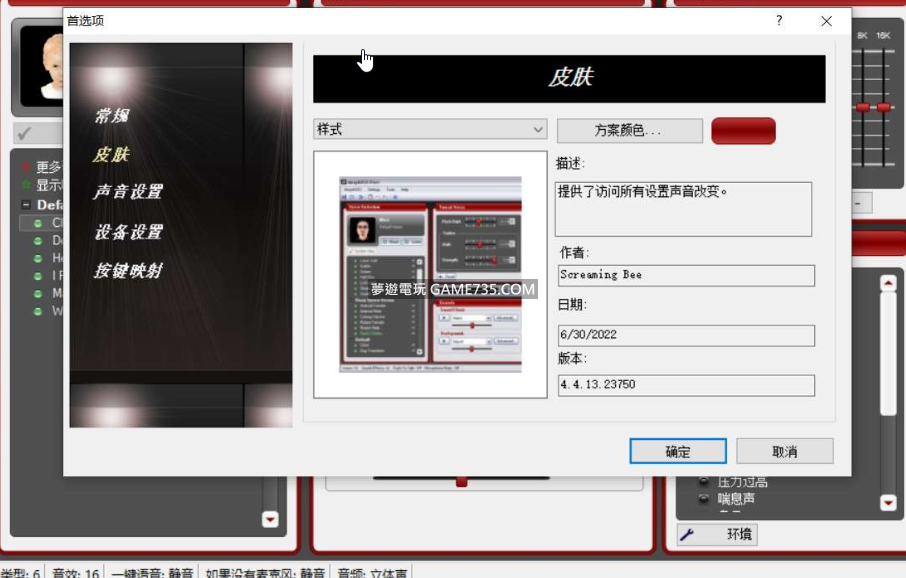Toggle the 压力过高 effect indicator
The width and height of the screenshot is (906, 578).
point(704,482)
